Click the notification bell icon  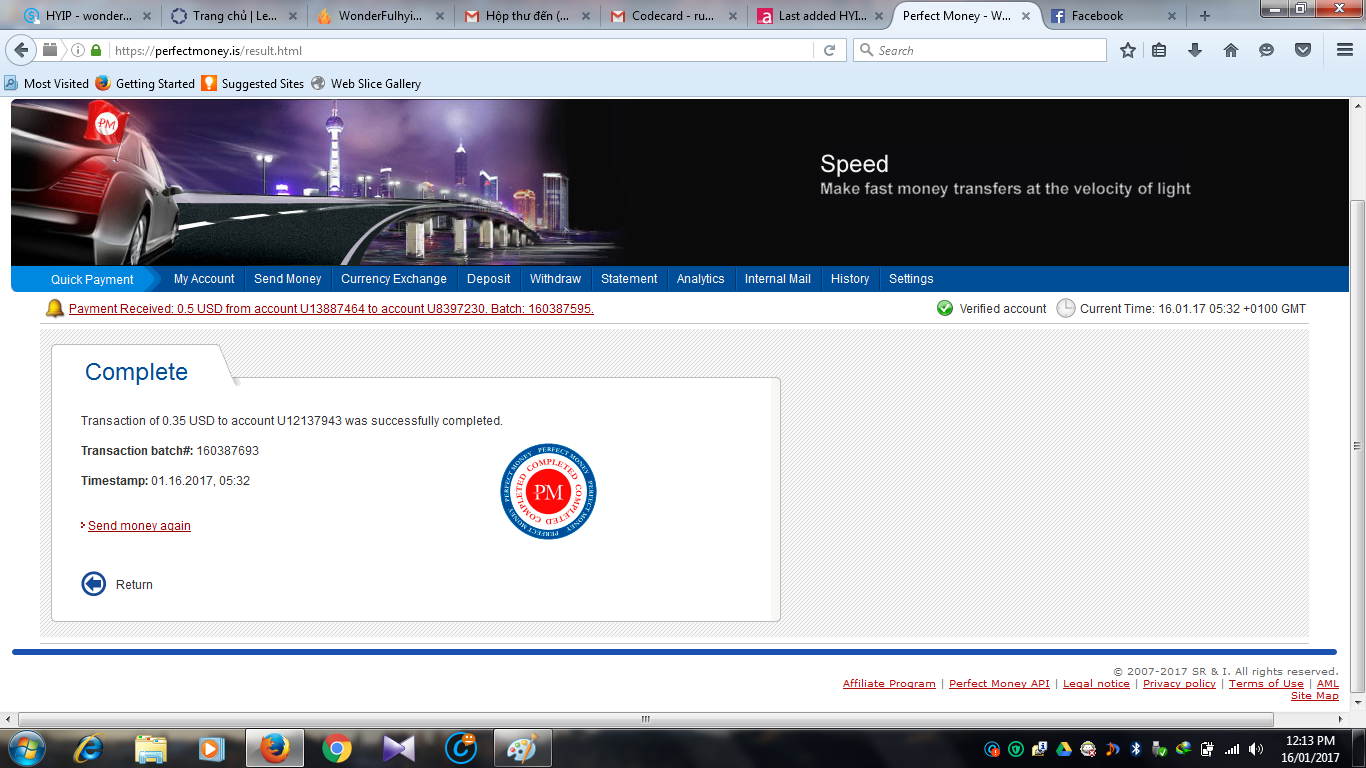(x=55, y=308)
